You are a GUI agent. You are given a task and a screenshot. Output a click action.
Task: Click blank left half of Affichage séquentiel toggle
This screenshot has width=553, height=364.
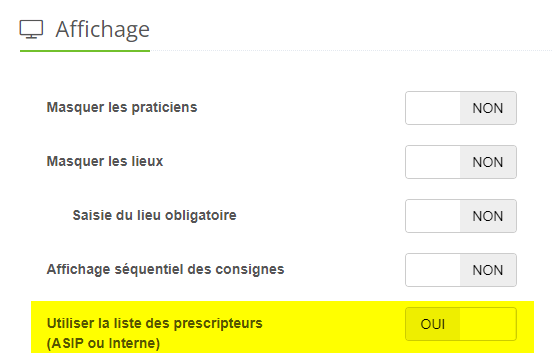[433, 270]
